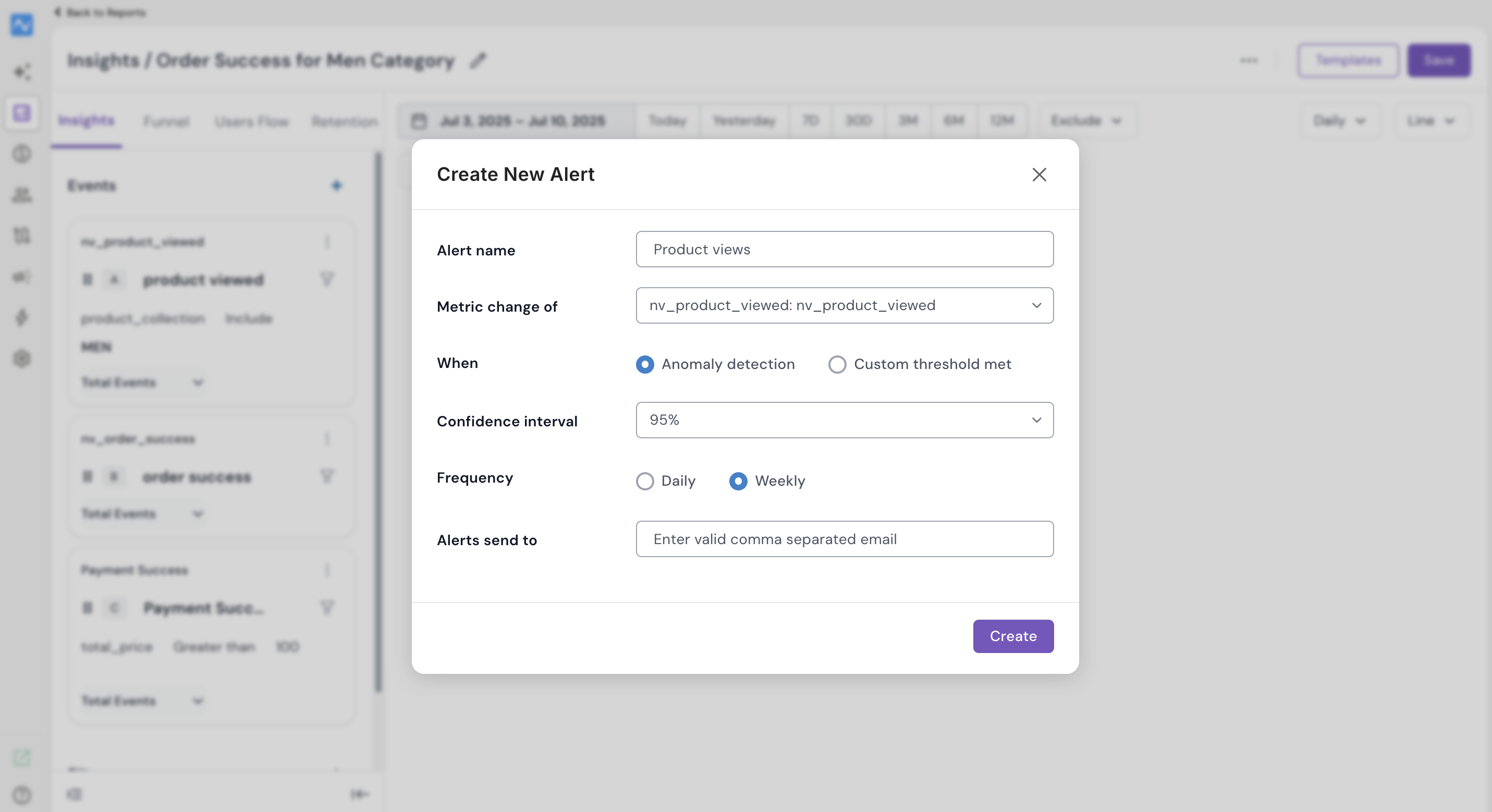This screenshot has height=812, width=1492.
Task: Expand the Confidence interval dropdown
Action: [x=845, y=421]
